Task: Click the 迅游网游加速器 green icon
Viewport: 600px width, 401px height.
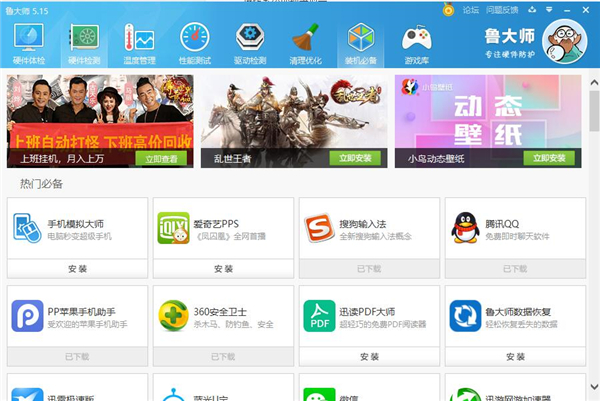Action: point(465,395)
